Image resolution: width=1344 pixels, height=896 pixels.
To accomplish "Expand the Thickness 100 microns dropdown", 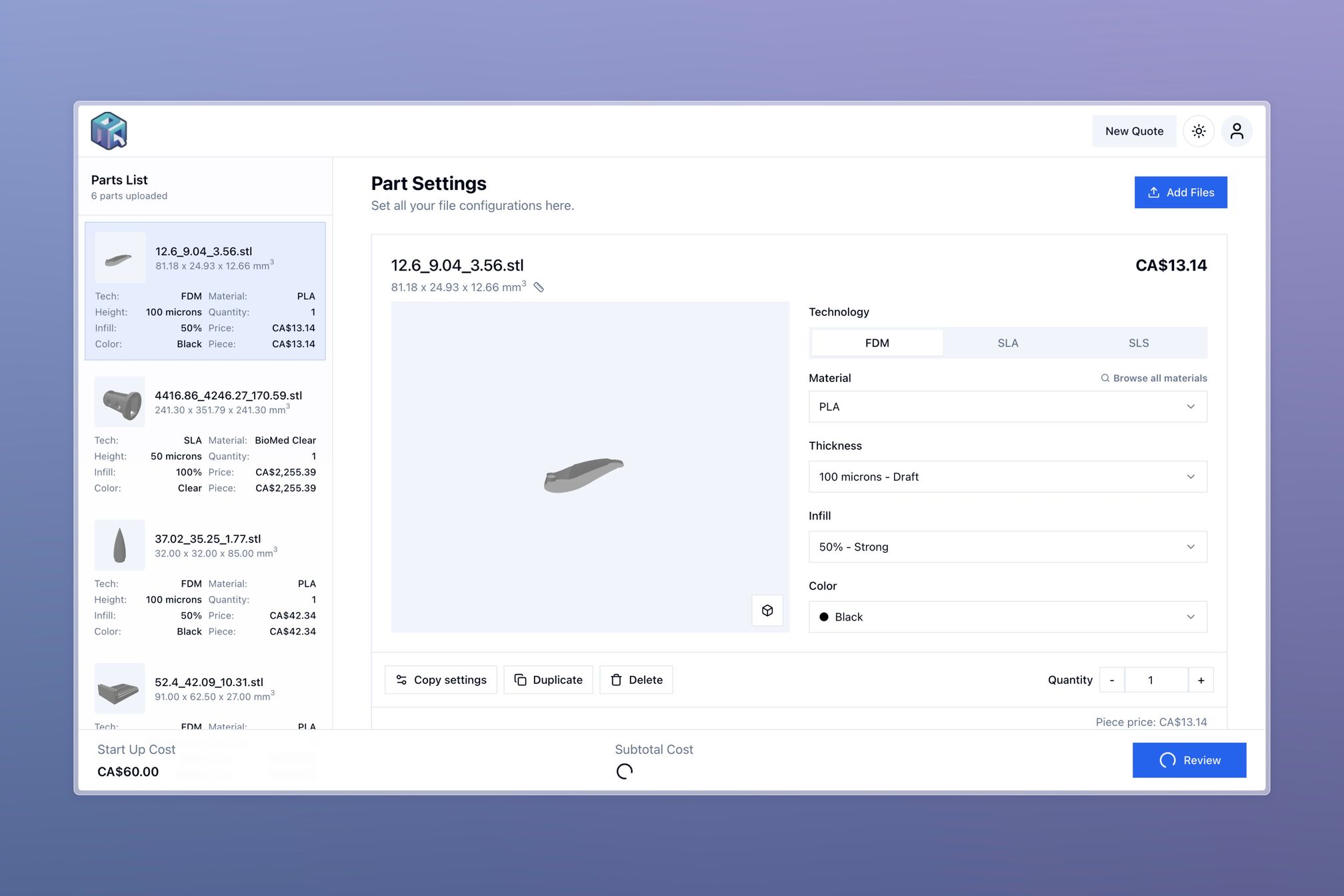I will click(x=1007, y=477).
